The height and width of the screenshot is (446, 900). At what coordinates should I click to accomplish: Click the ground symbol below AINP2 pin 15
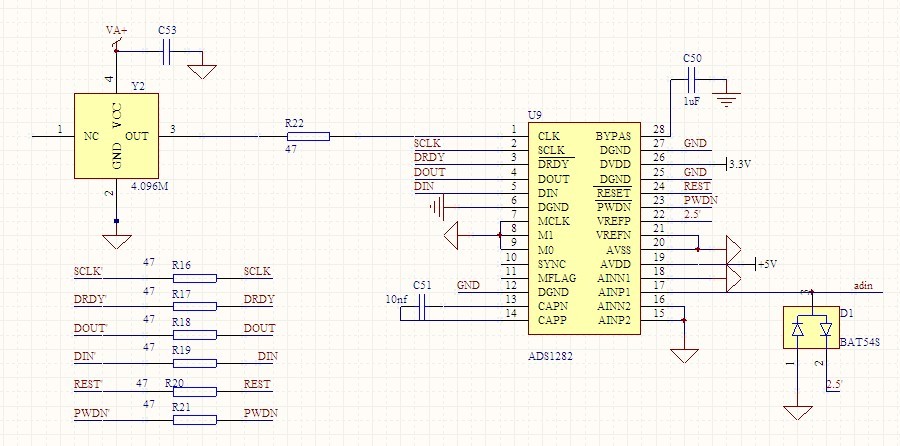coord(684,355)
